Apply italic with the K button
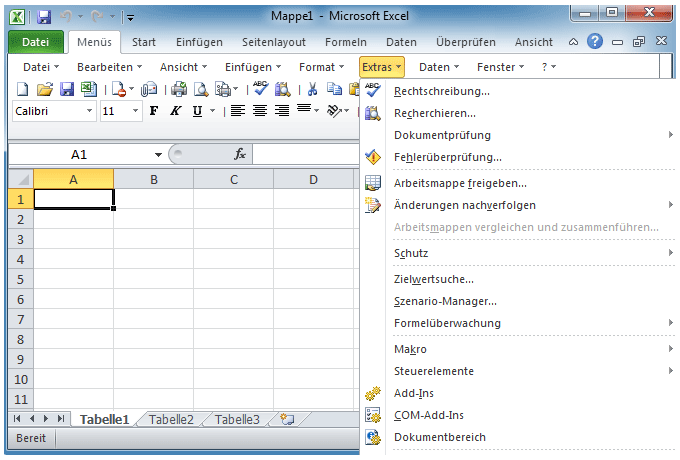 175,111
